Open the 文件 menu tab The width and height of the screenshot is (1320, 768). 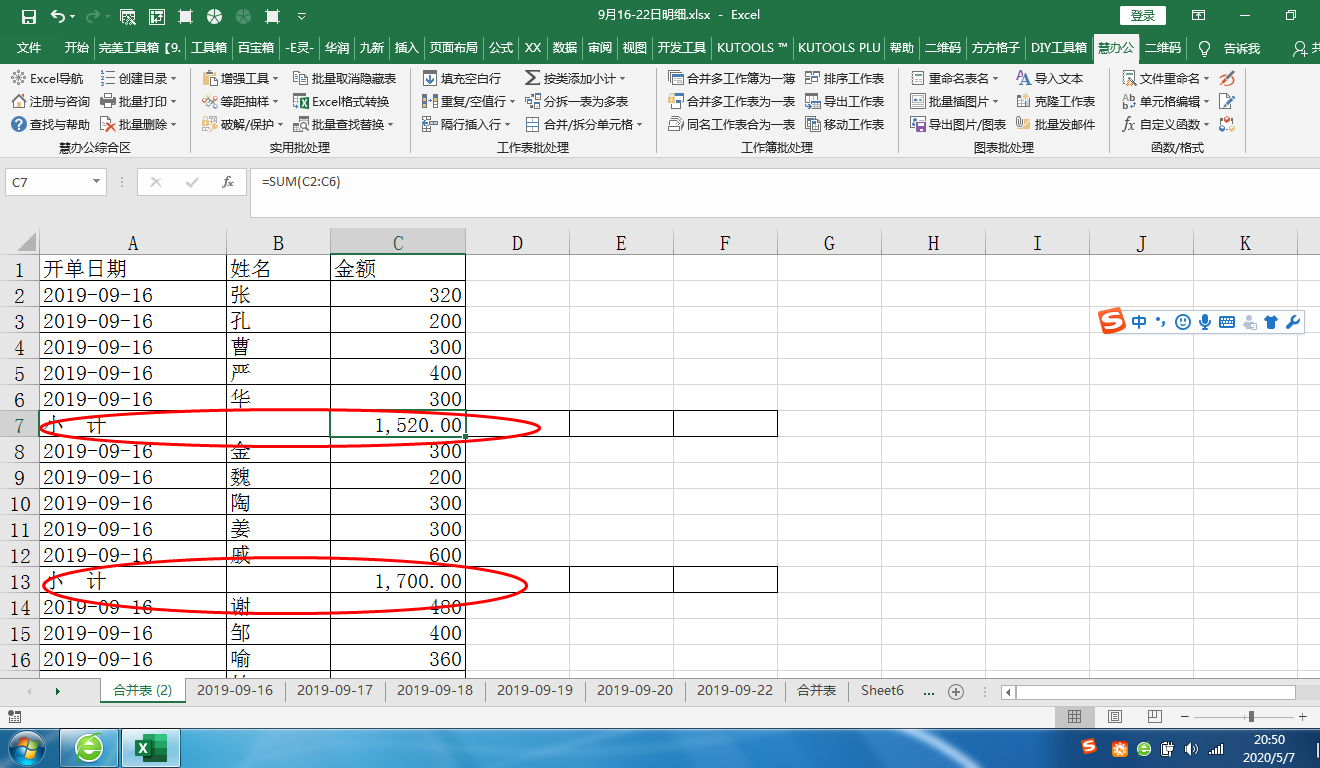(29, 48)
